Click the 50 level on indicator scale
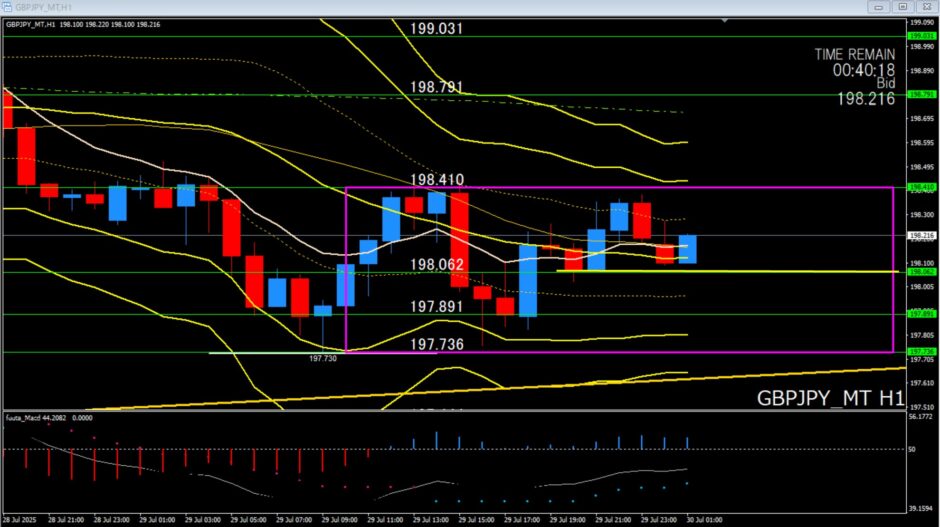The height and width of the screenshot is (527, 940). pyautogui.click(x=912, y=450)
